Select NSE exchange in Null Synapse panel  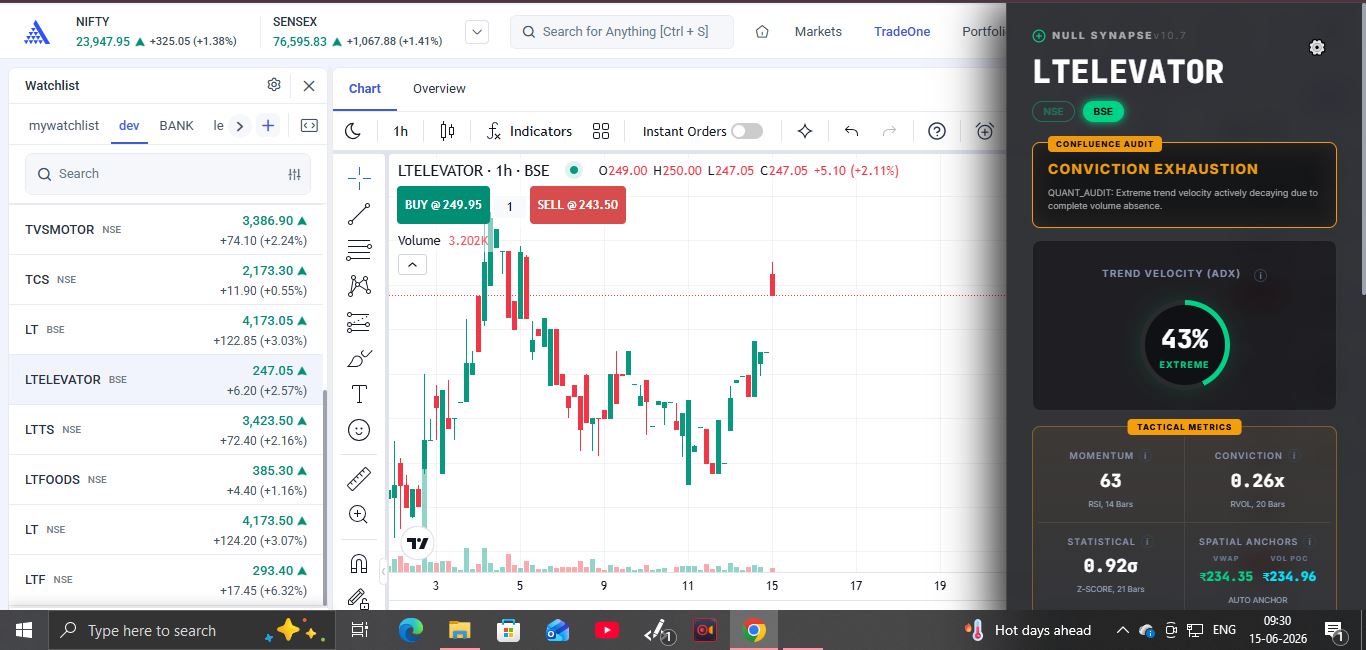pyautogui.click(x=1053, y=112)
